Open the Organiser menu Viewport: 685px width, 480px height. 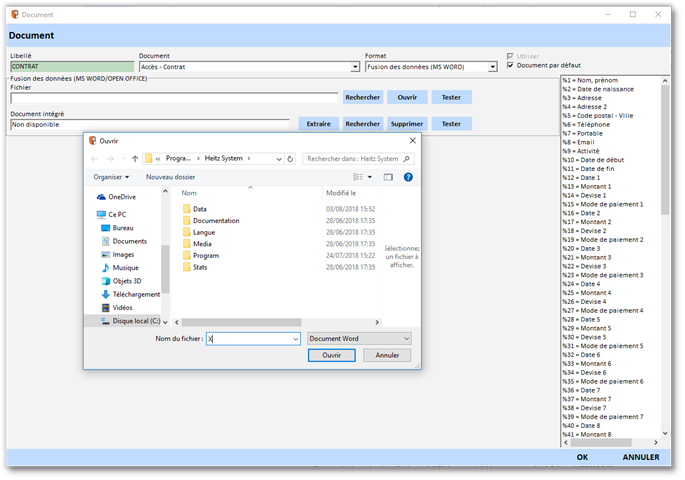click(110, 177)
